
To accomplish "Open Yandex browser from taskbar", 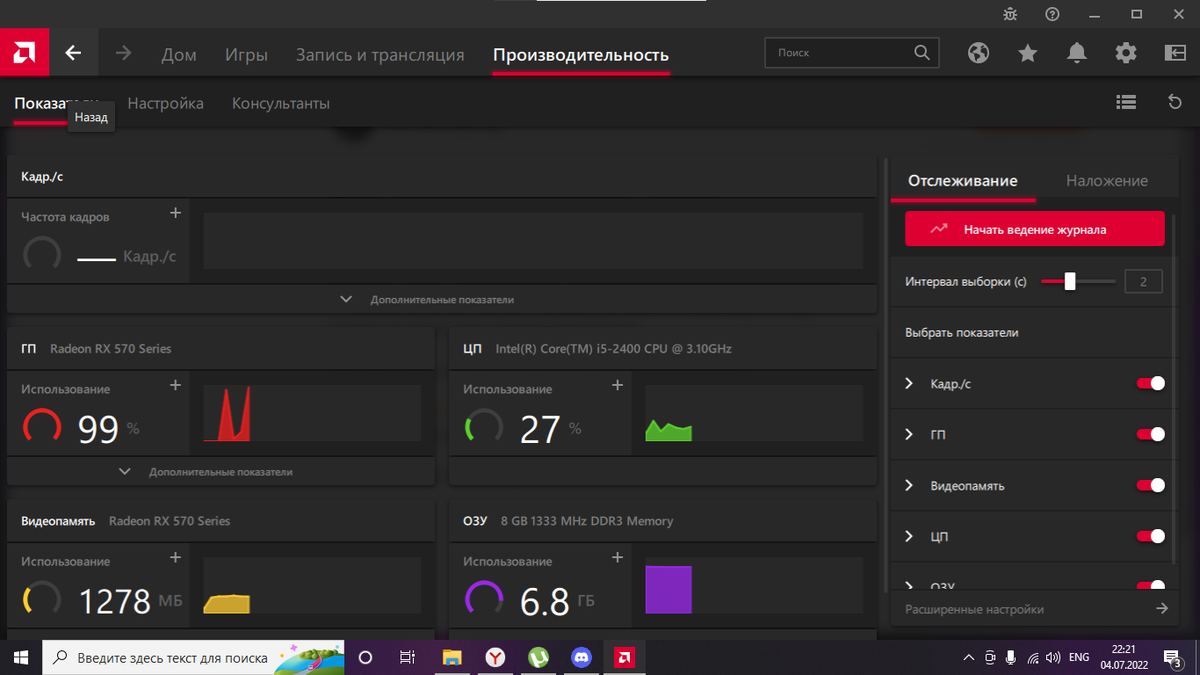I will [495, 657].
